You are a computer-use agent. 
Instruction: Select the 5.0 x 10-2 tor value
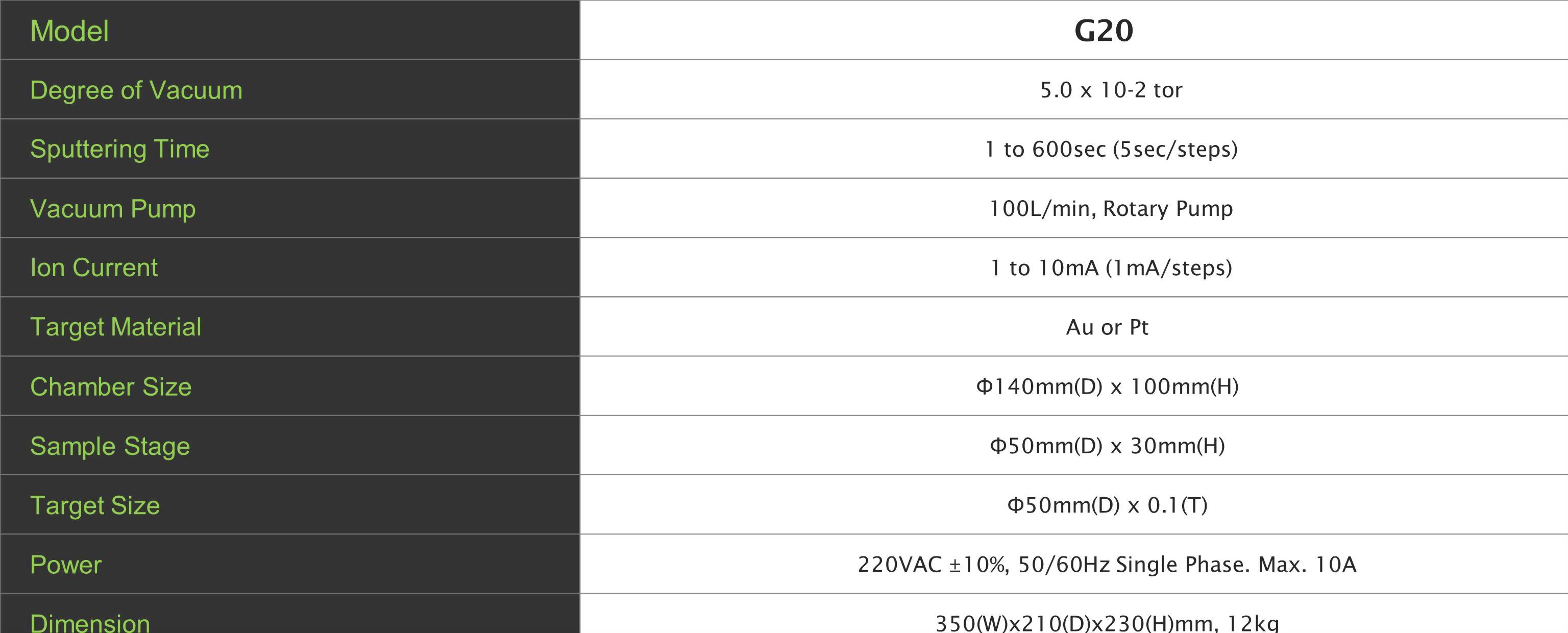point(1111,90)
